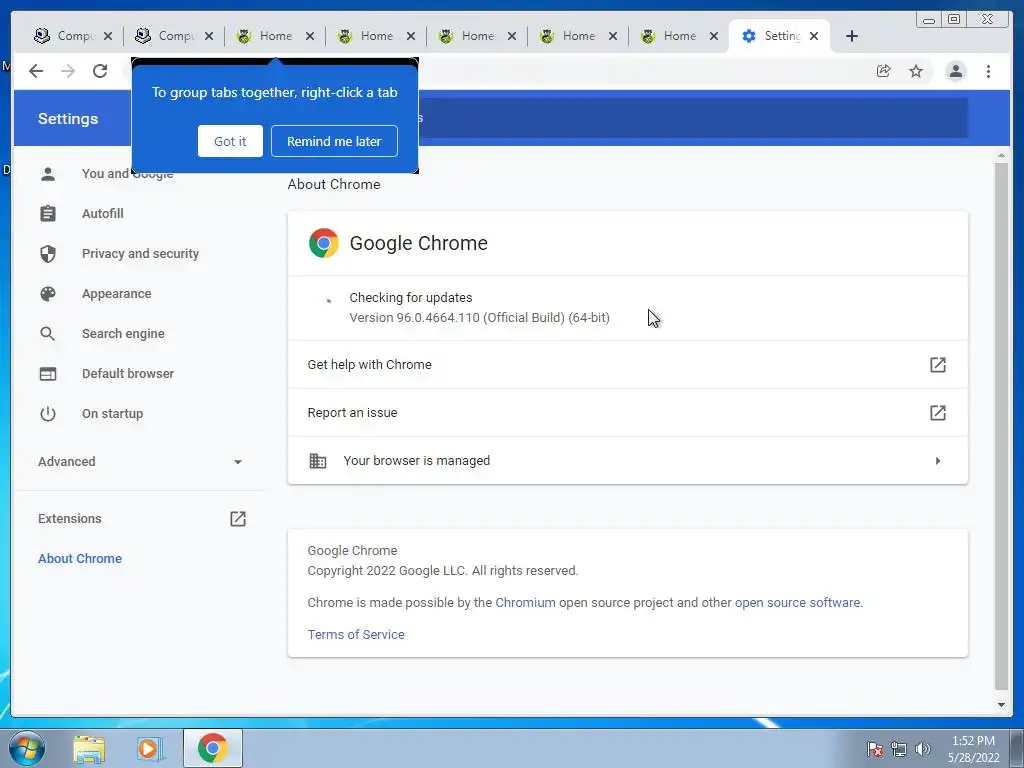Click the Autofill clipboard icon
The height and width of the screenshot is (768, 1024).
tap(48, 214)
